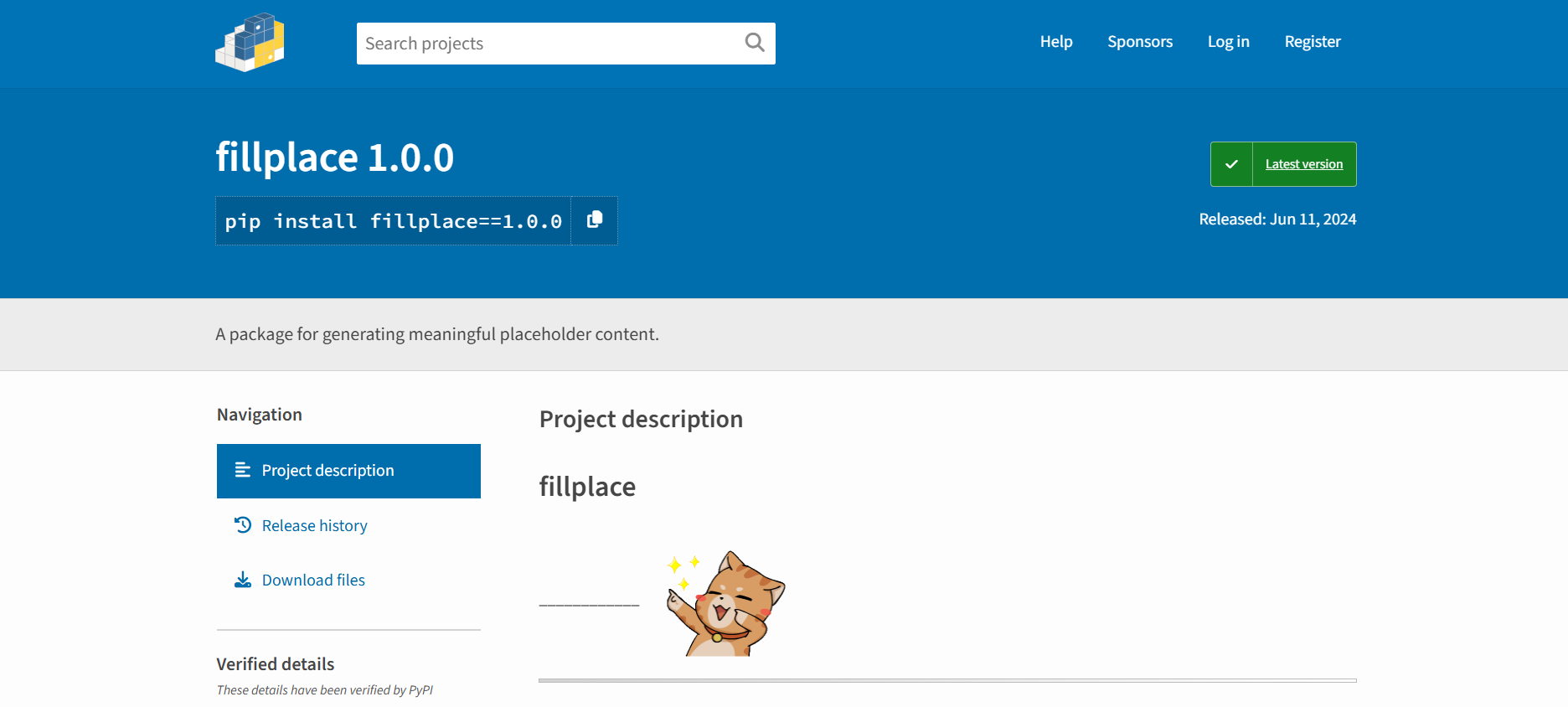This screenshot has width=1568, height=707.
Task: Copy the pip install command
Action: (x=595, y=220)
